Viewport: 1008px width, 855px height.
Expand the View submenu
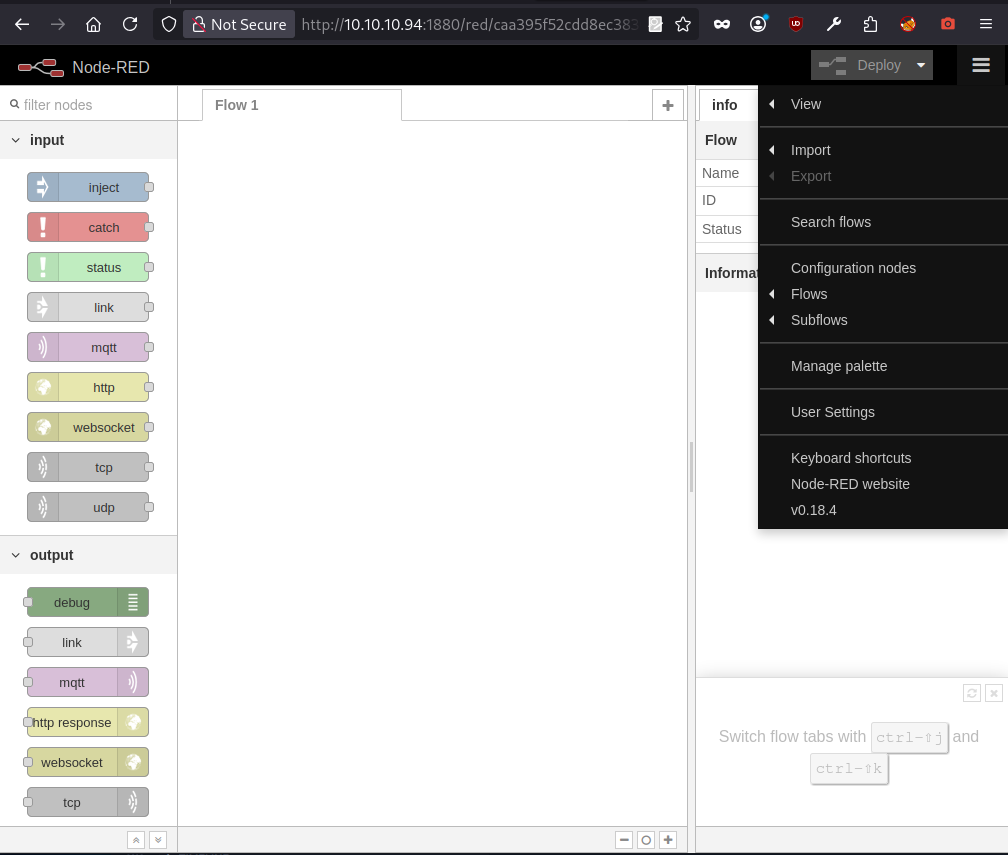point(805,104)
